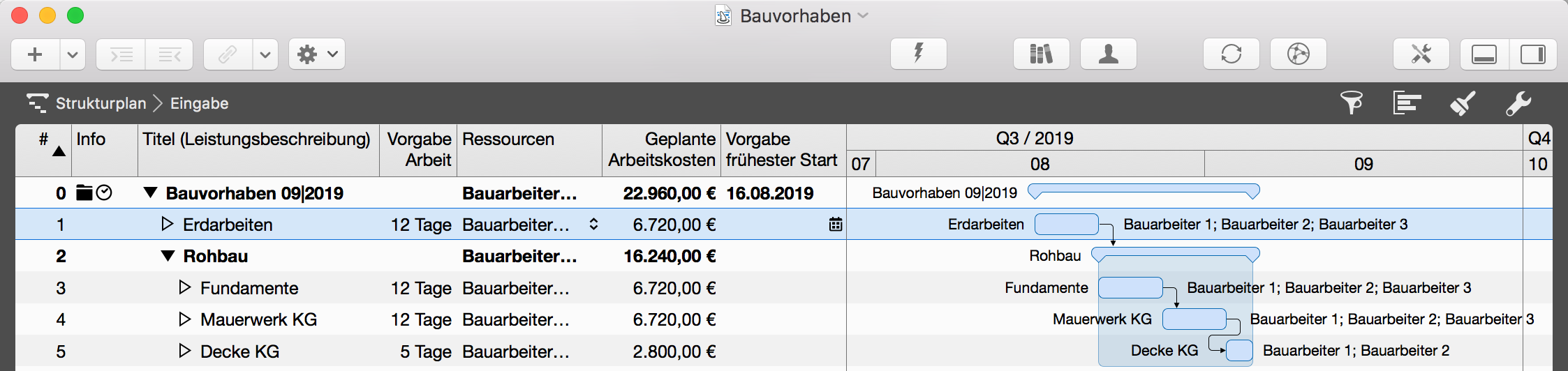The image size is (1568, 371).
Task: Click the wrench icon in view bar
Action: (x=1518, y=103)
